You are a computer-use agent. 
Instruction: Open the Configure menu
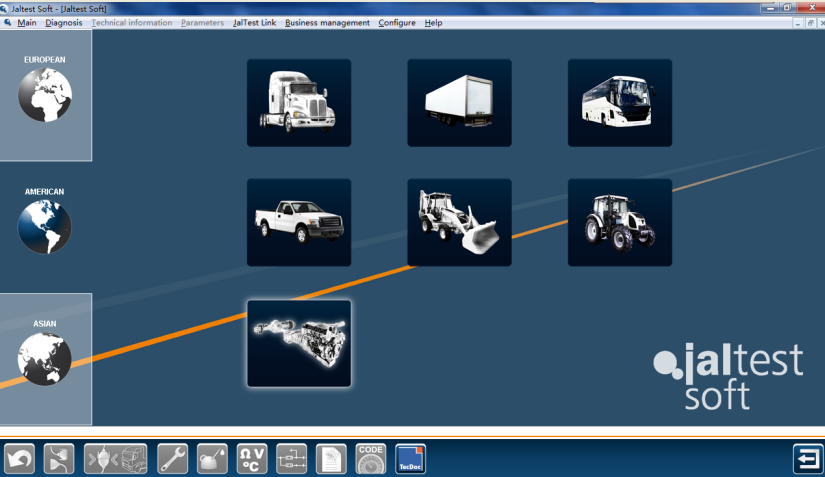tap(397, 23)
